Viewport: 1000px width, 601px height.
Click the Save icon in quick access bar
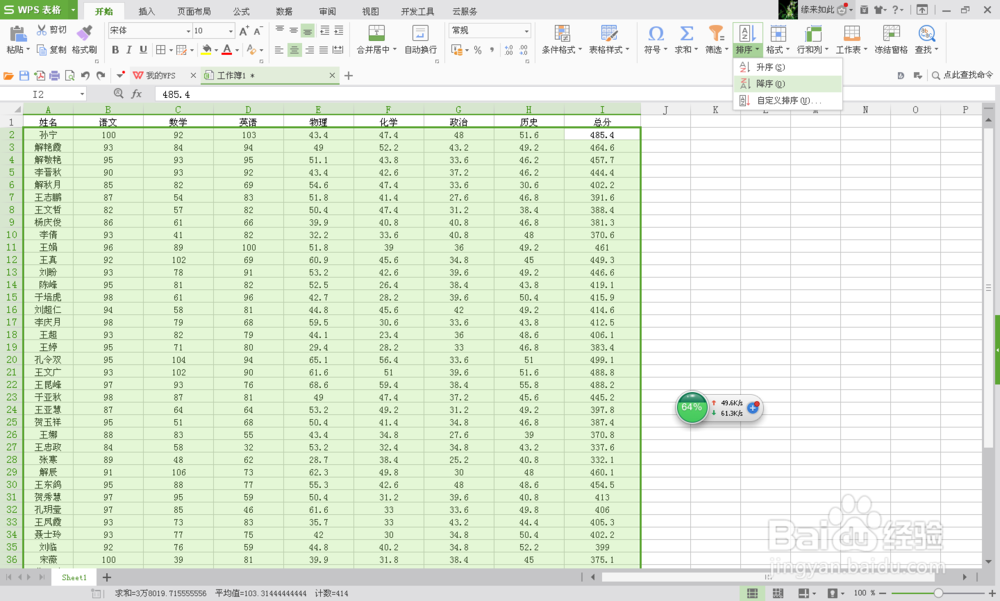(24, 75)
